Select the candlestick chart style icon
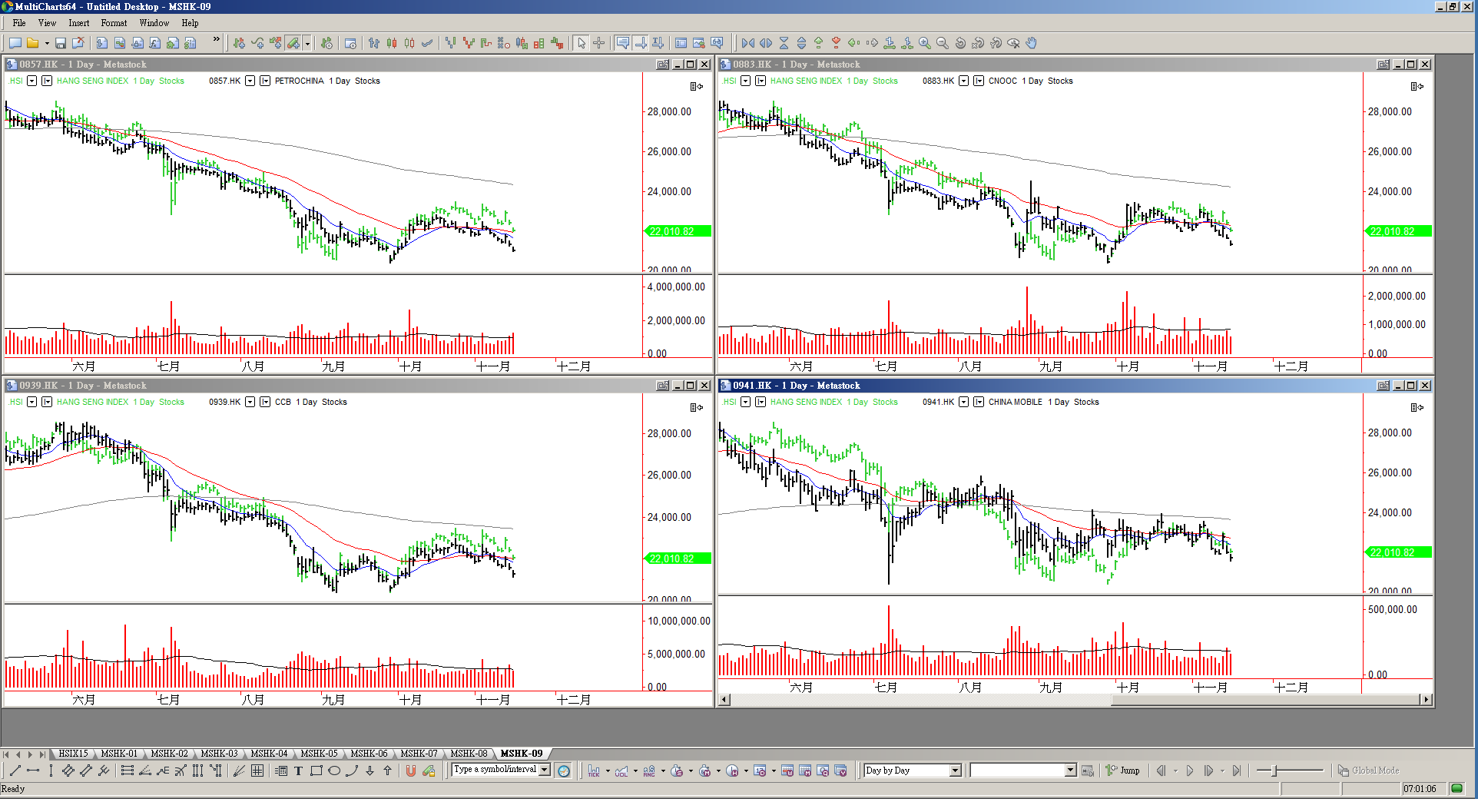The width and height of the screenshot is (1478, 812). pos(392,43)
